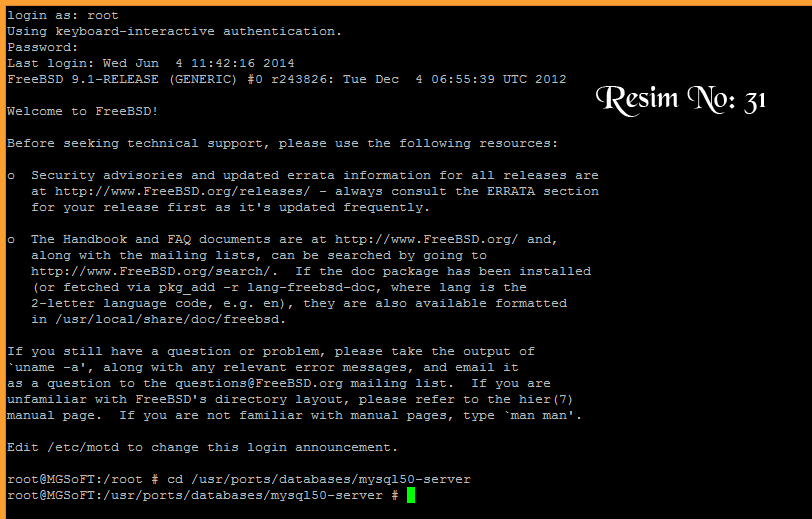812x519 pixels.
Task: Click the /etc/motd path text
Action: coord(83,448)
